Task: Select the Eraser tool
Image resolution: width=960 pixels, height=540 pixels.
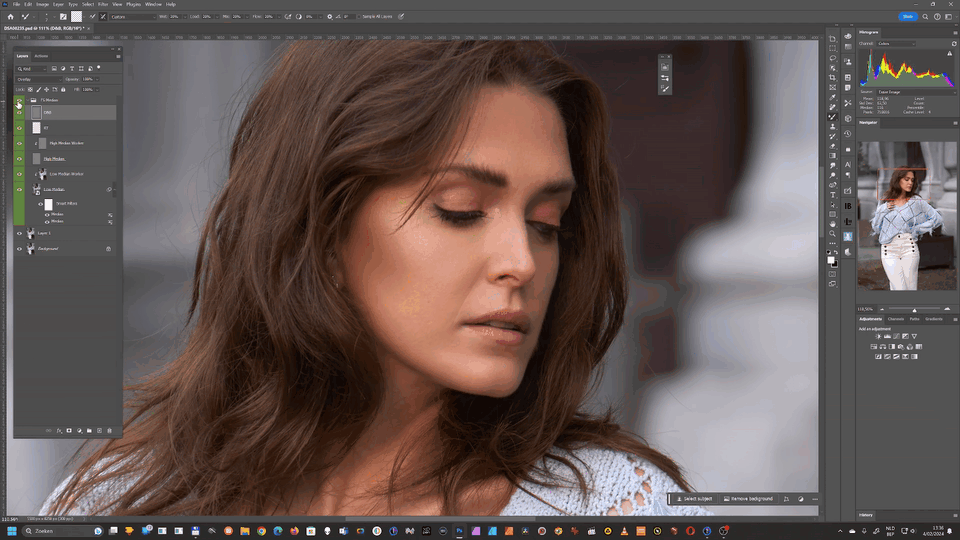Action: coord(833,146)
